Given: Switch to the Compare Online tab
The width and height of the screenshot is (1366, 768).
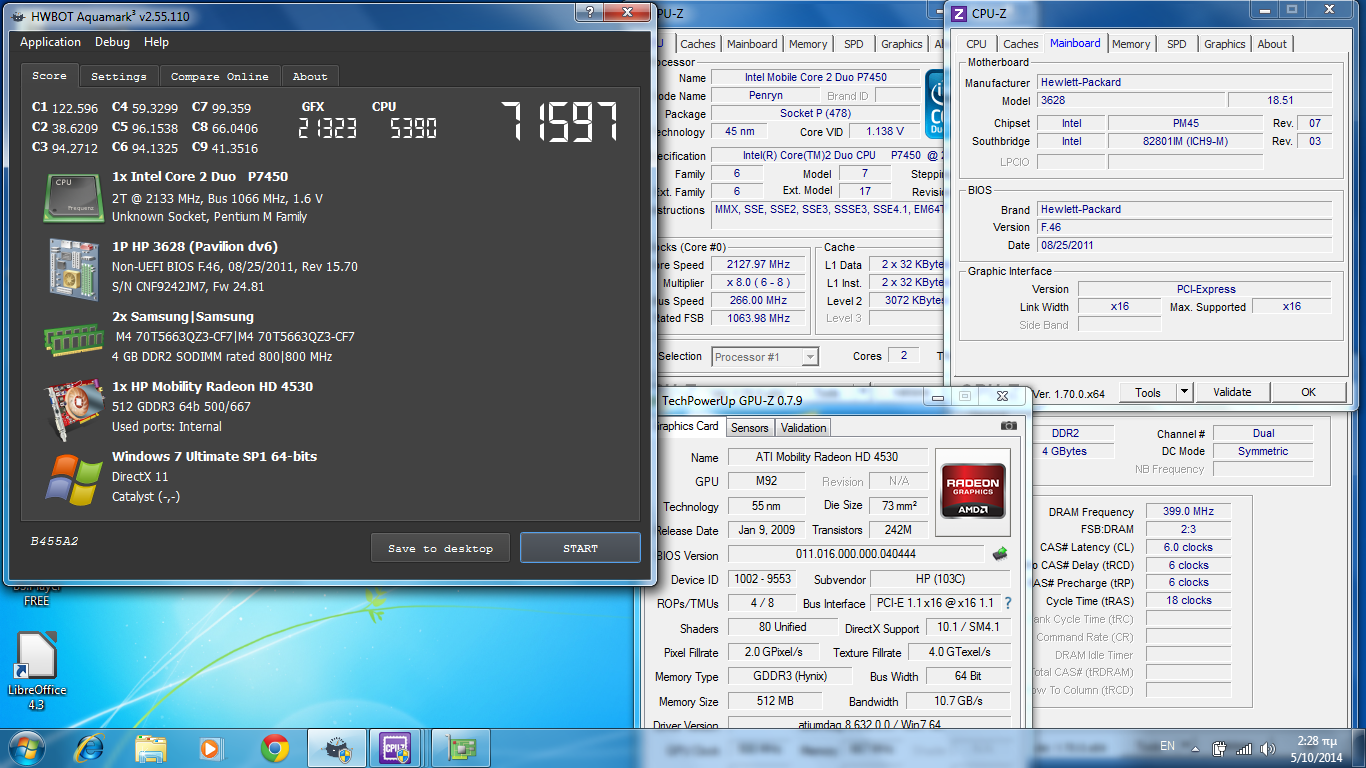Looking at the screenshot, I should [x=220, y=76].
